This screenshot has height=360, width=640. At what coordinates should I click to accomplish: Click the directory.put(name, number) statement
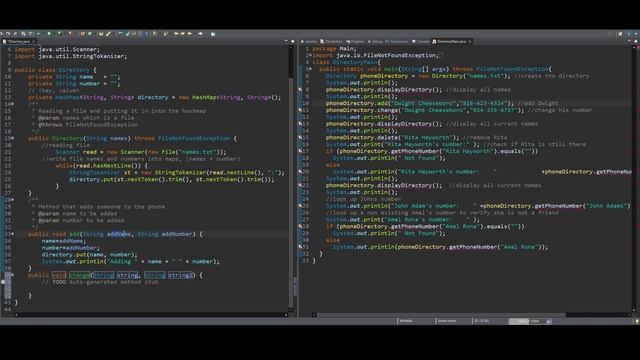point(89,254)
